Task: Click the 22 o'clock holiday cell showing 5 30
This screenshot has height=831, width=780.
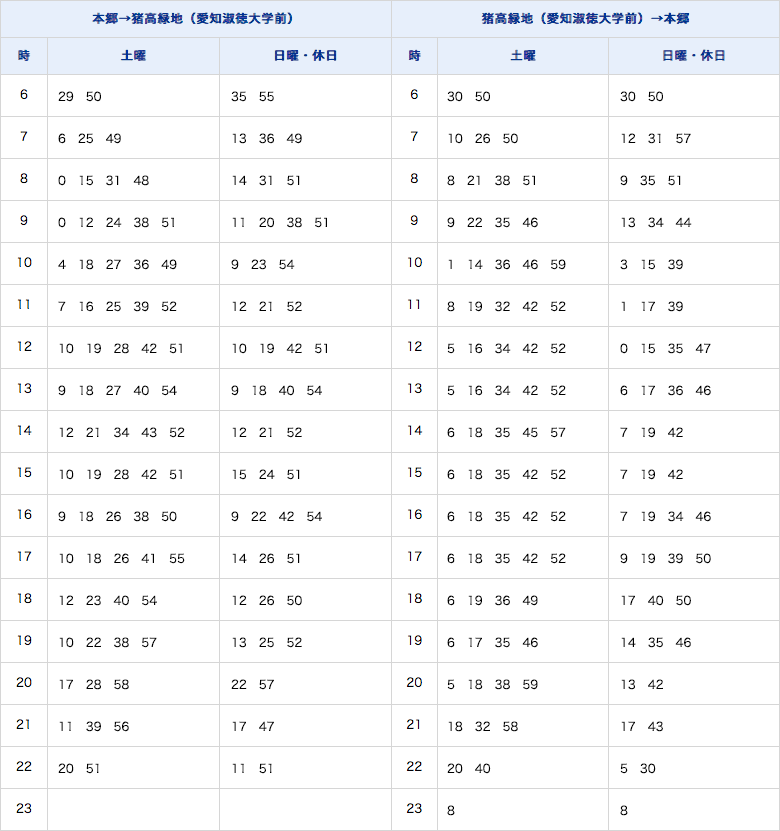Action: tap(694, 769)
